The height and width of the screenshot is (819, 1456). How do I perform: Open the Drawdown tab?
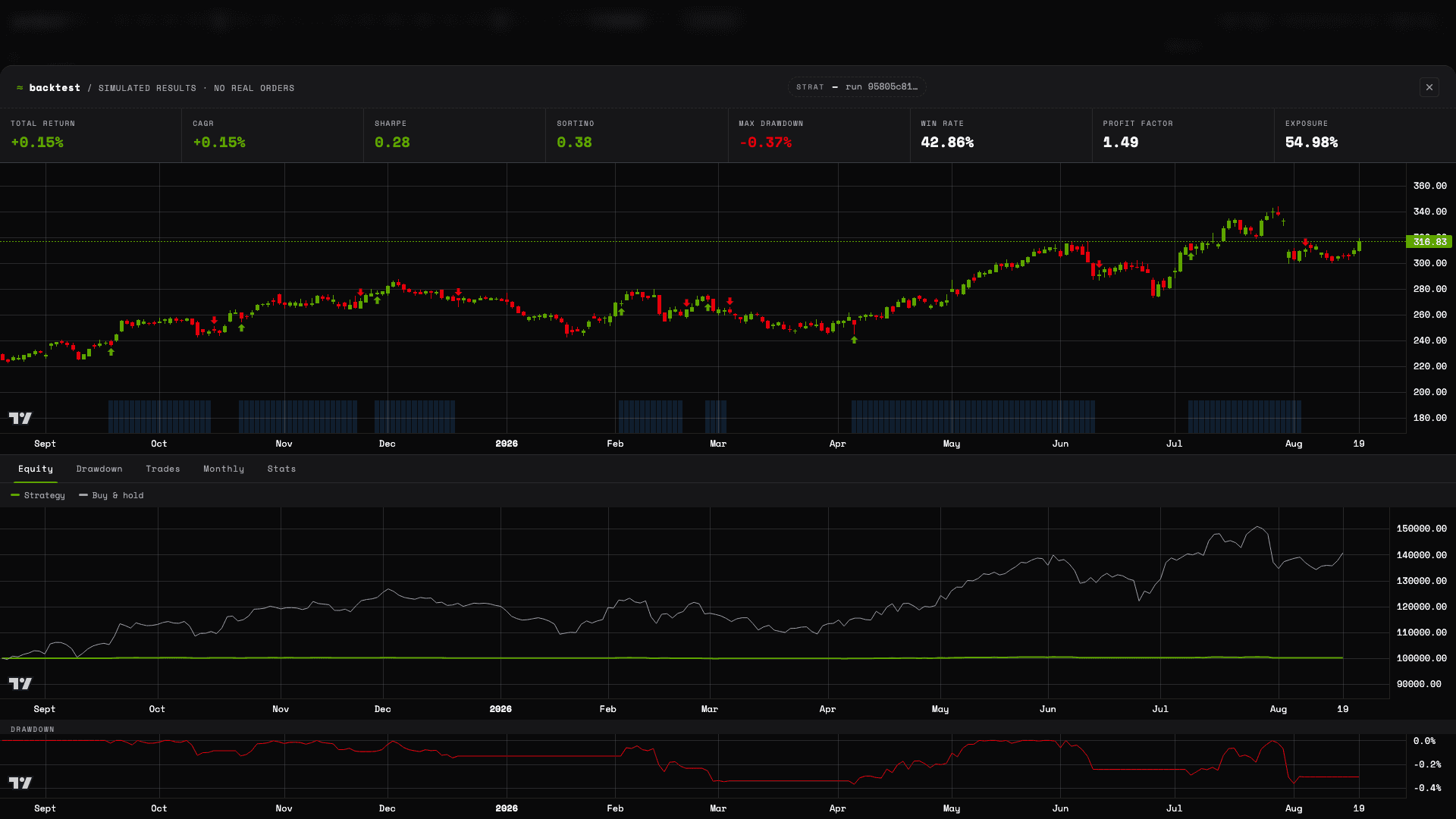click(99, 469)
